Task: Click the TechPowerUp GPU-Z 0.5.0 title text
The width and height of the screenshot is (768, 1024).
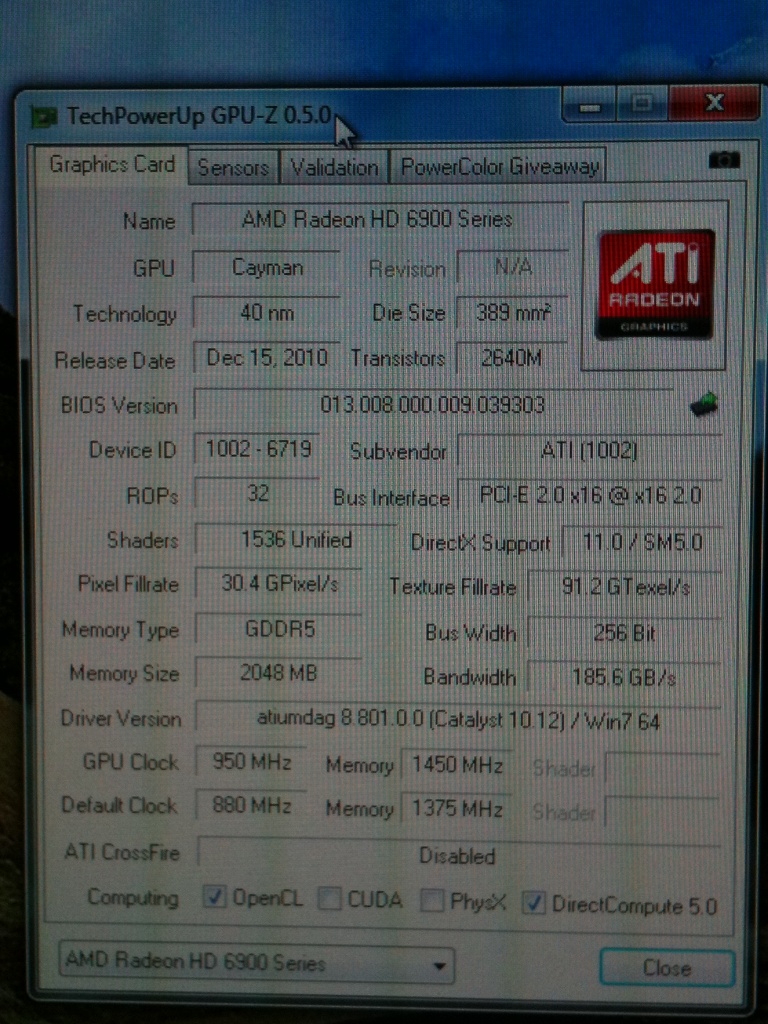Action: [199, 116]
